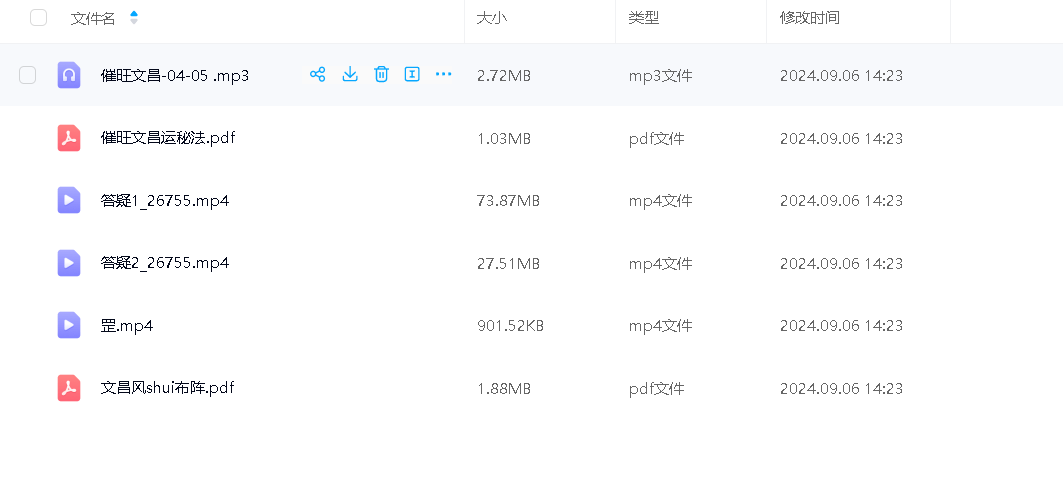Check the box for 催旺文昌-04-05 .mp3

[28, 75]
